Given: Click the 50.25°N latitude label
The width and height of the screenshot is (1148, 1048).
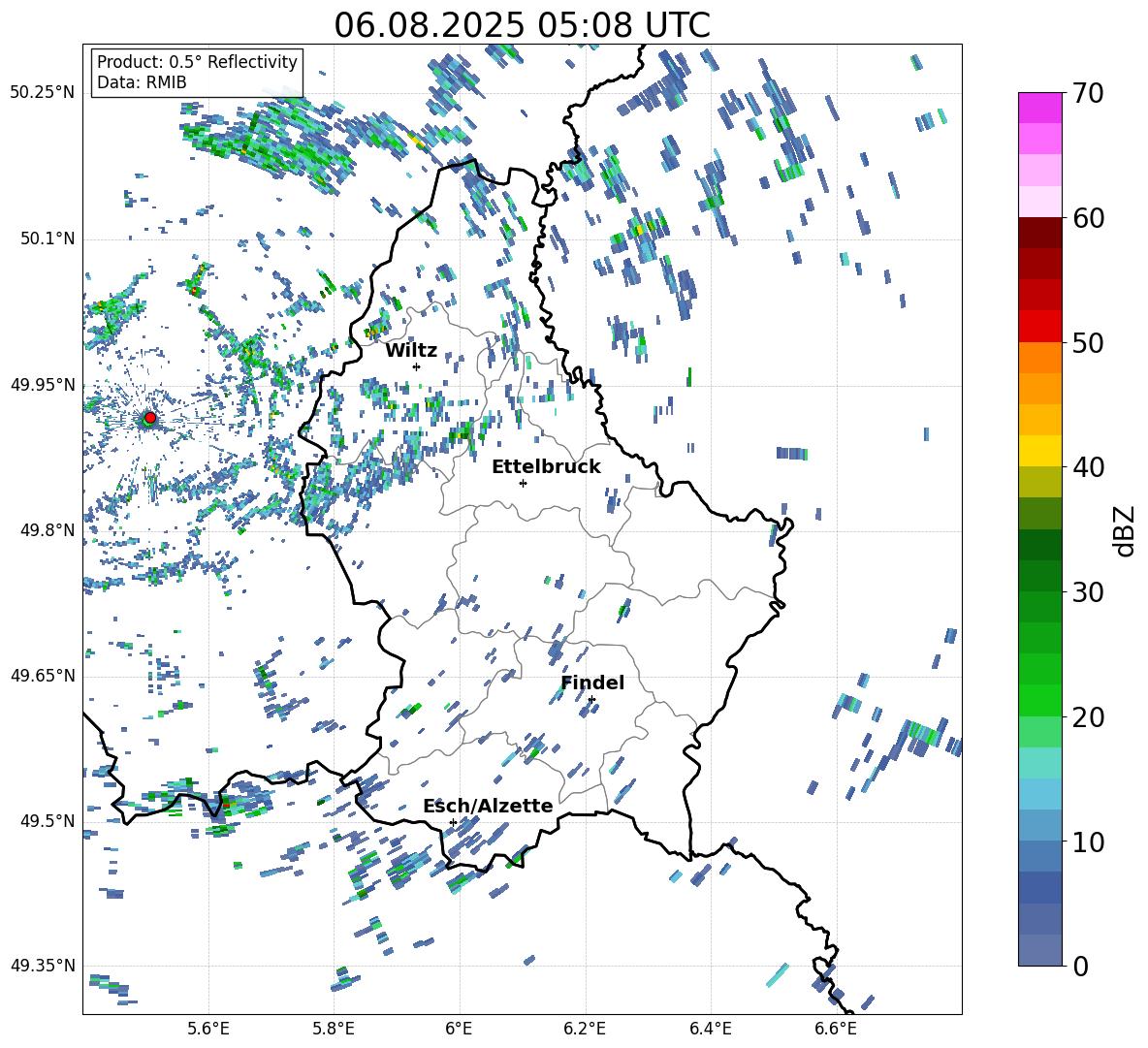Looking at the screenshot, I should point(43,92).
